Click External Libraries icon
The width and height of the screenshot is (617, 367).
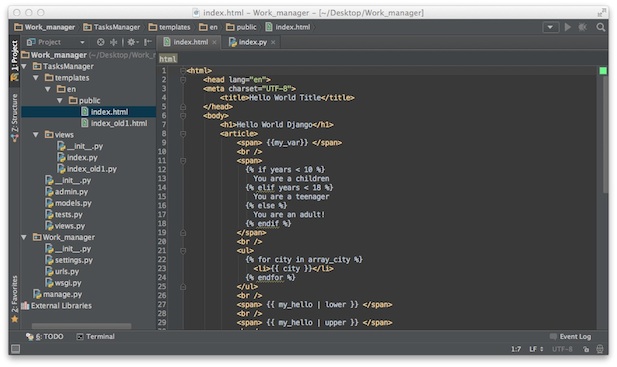25,306
